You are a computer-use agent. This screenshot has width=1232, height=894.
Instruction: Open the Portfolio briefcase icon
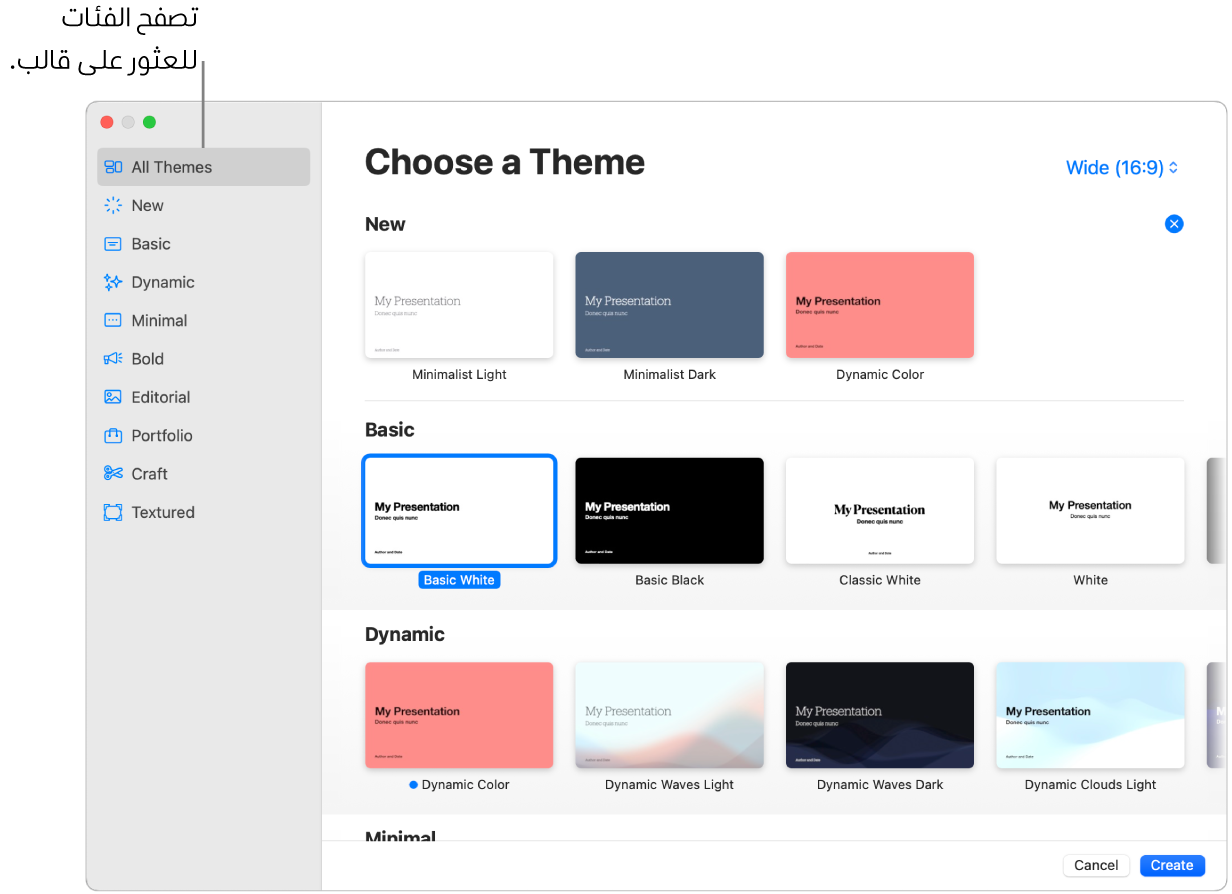pos(113,436)
